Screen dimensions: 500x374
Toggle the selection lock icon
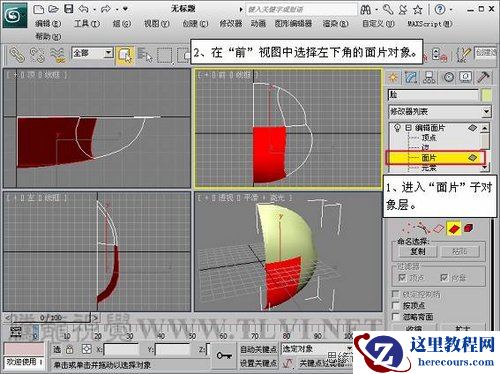(69, 349)
